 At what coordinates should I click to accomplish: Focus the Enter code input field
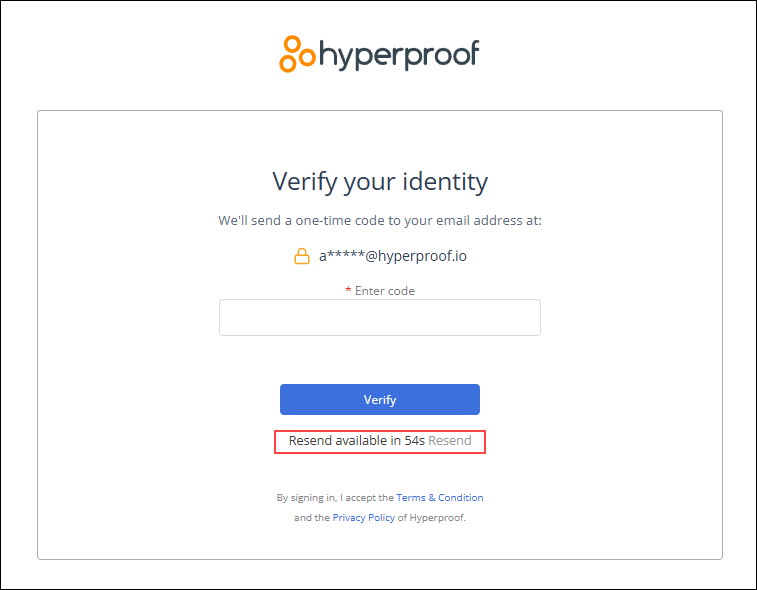pos(379,318)
